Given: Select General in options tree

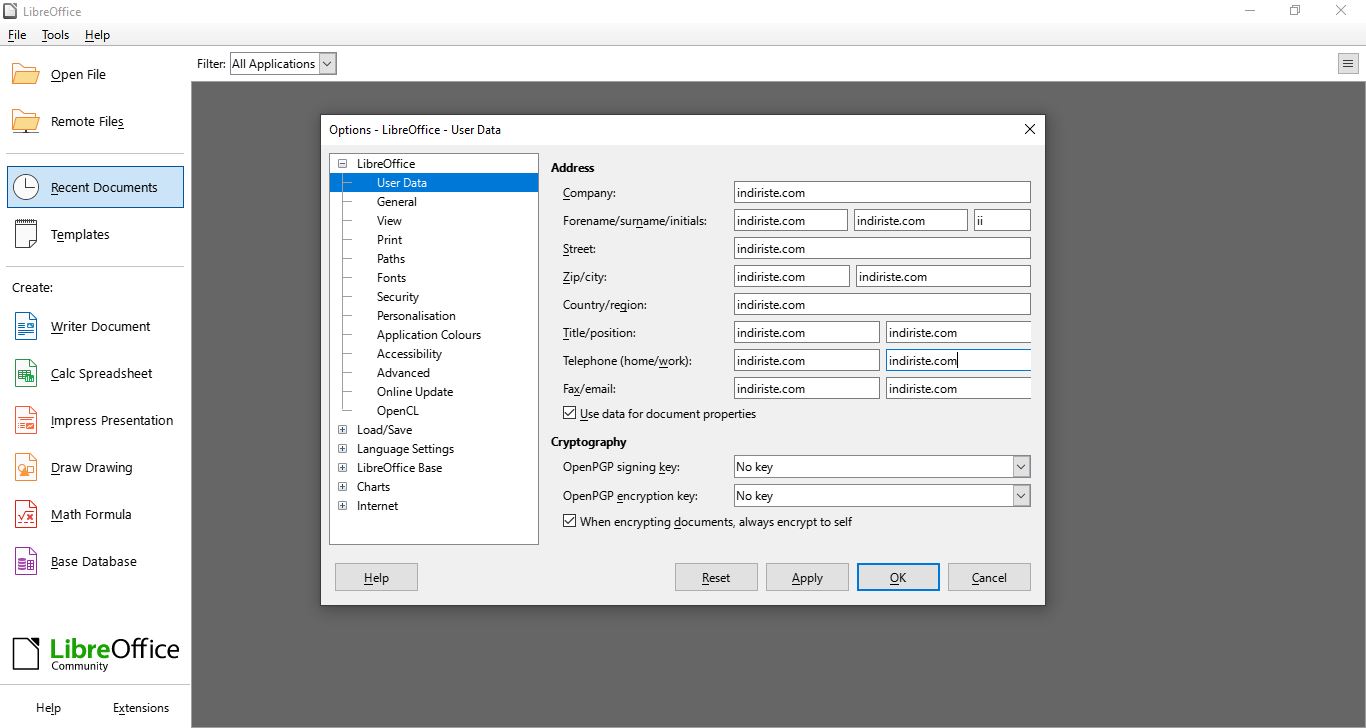Looking at the screenshot, I should coord(397,201).
